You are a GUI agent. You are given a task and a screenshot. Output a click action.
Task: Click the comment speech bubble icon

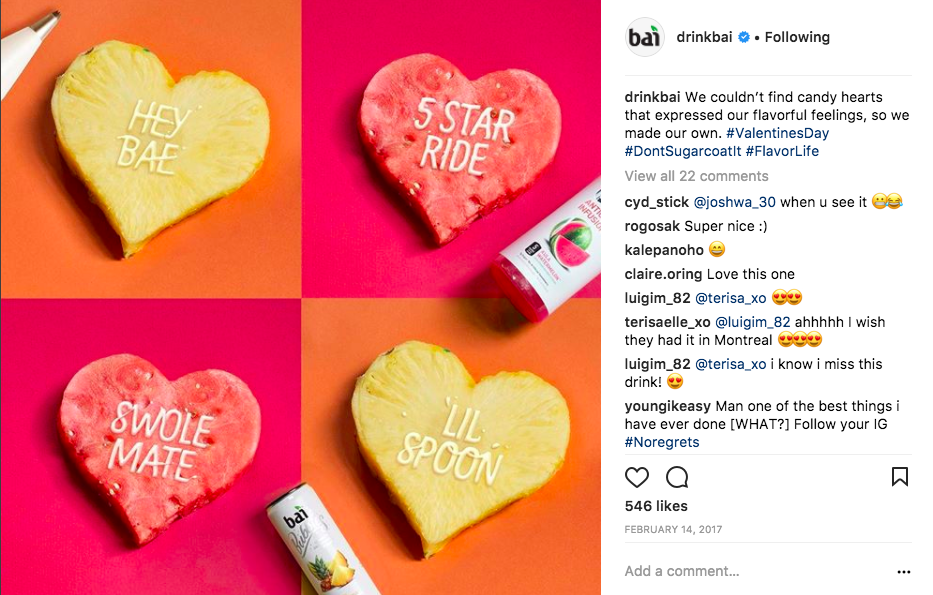(677, 477)
